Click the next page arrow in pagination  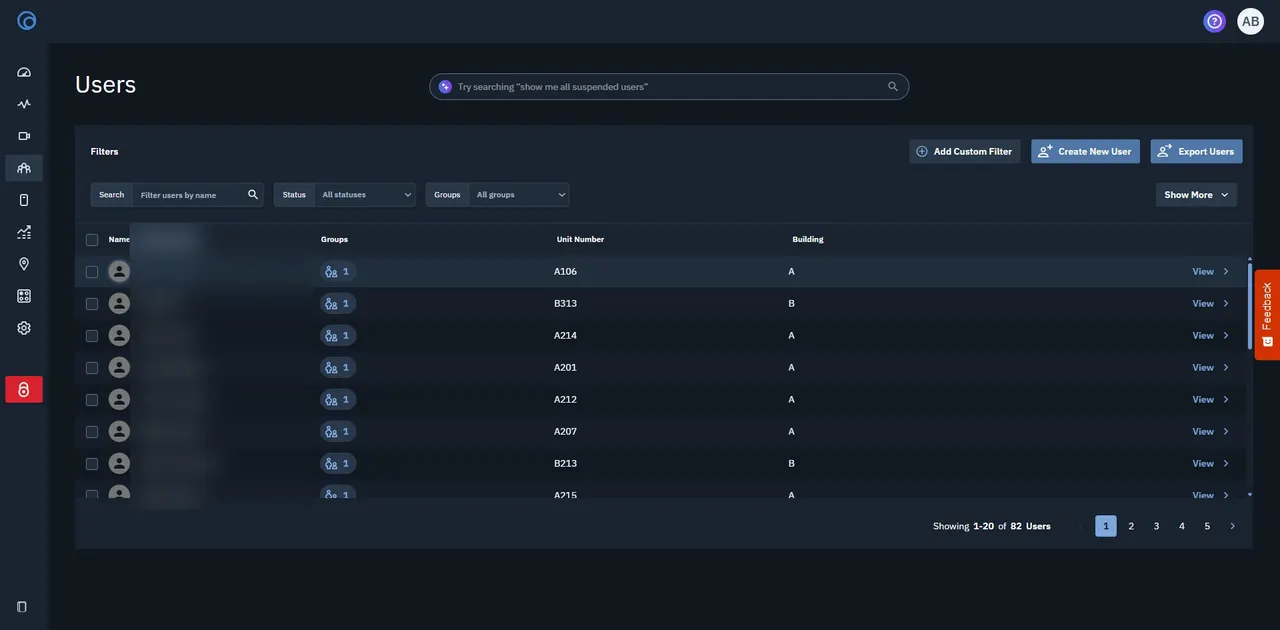[1232, 526]
